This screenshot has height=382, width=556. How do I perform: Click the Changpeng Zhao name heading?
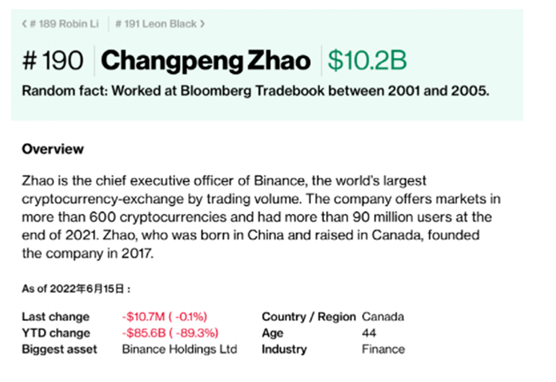click(x=206, y=61)
